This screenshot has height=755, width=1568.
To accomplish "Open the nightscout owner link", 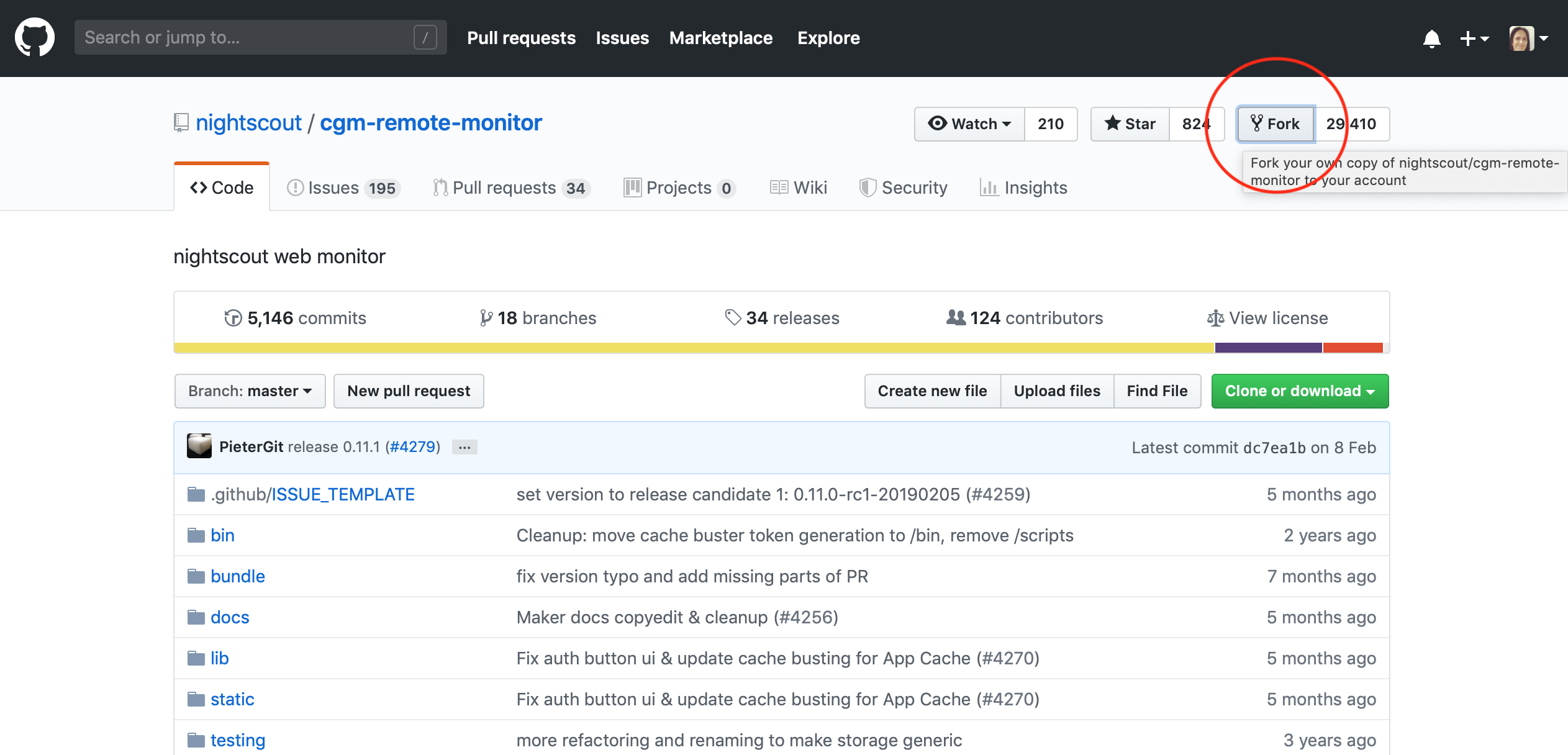I will click(248, 123).
